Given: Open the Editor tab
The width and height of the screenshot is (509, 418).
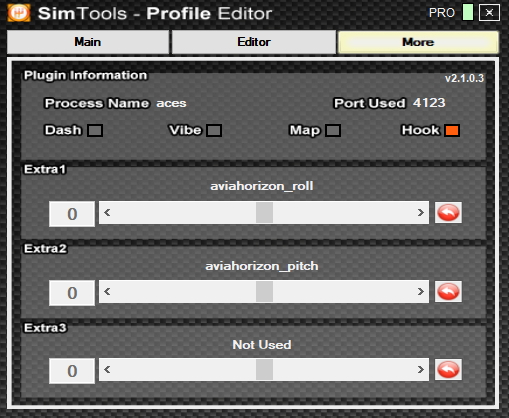Looking at the screenshot, I should pos(254,42).
